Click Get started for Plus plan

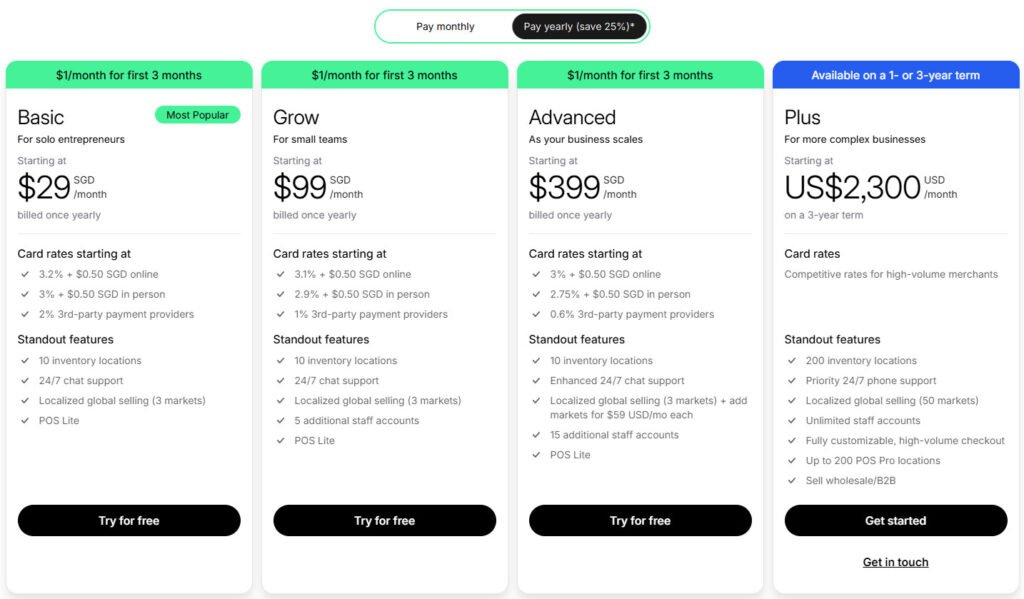(x=895, y=521)
